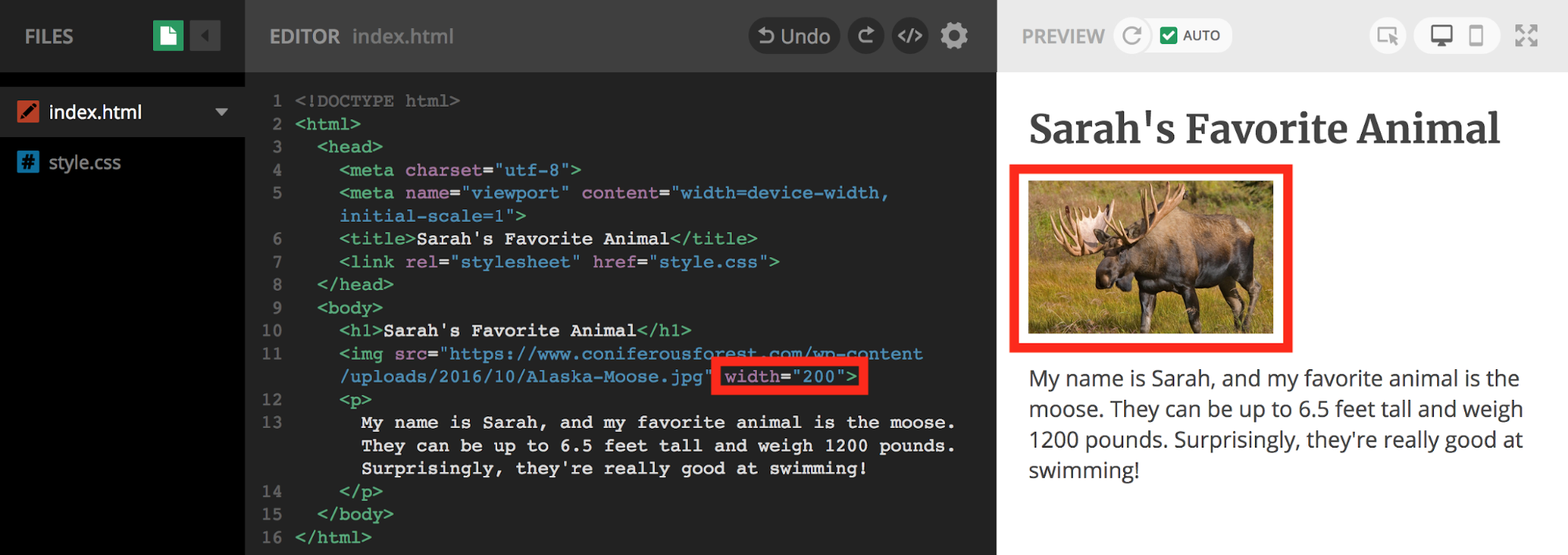Click the green new file icon
The width and height of the screenshot is (1568, 555).
tap(168, 36)
